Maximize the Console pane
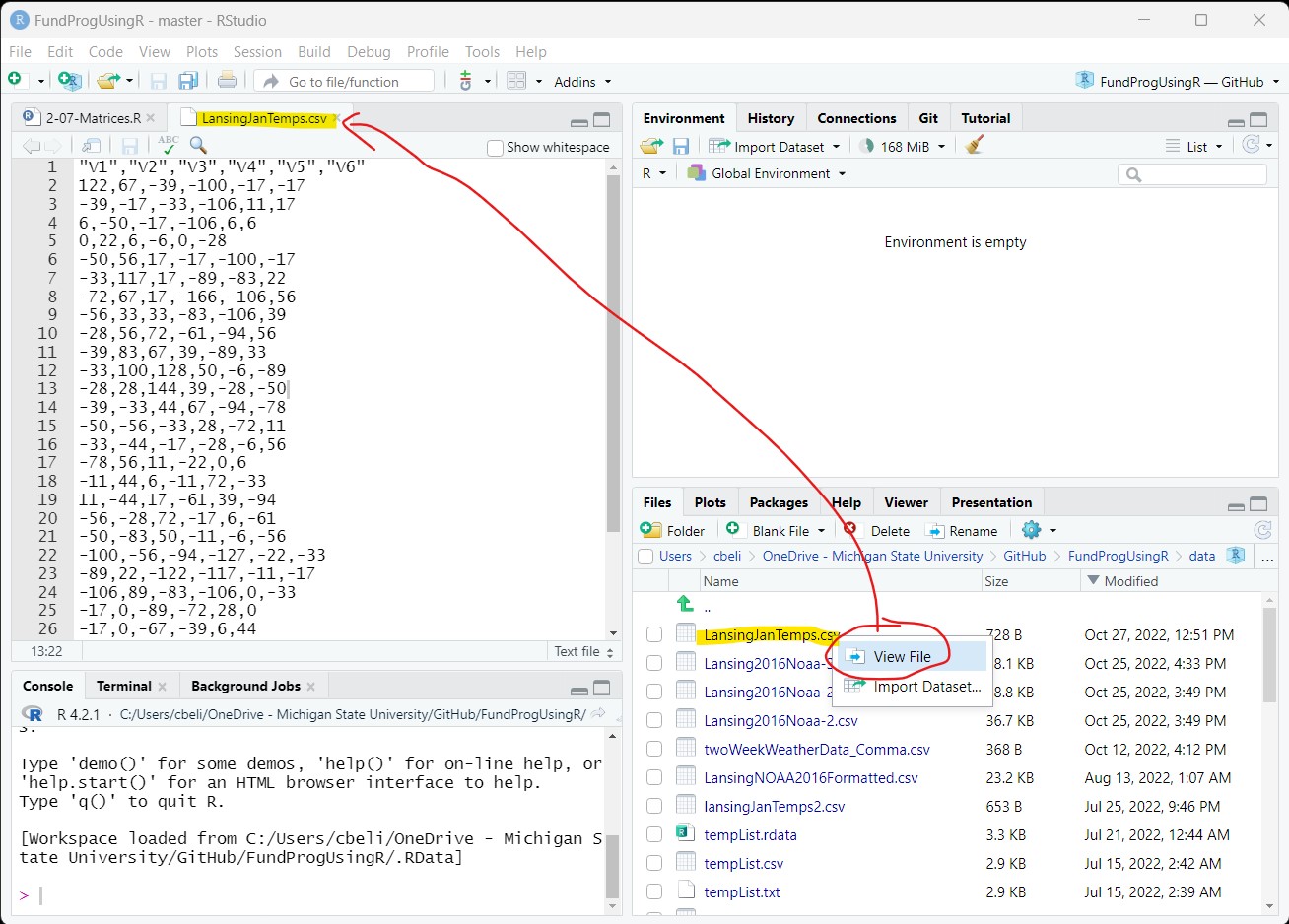Image resolution: width=1289 pixels, height=924 pixels. [602, 688]
